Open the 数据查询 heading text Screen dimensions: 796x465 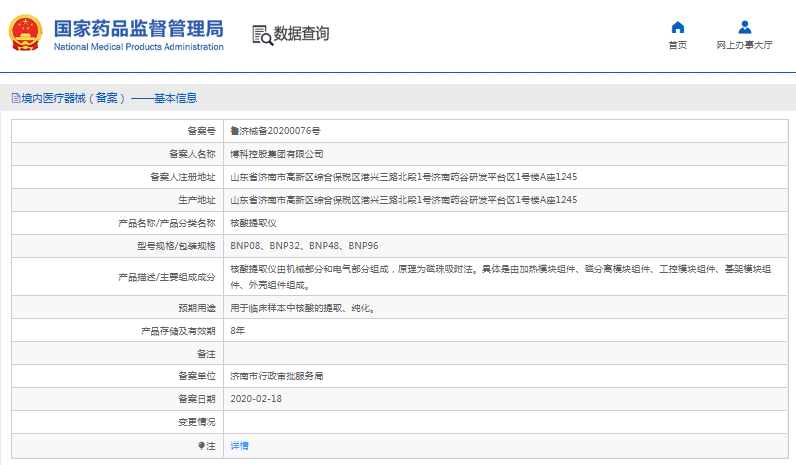pyautogui.click(x=301, y=34)
